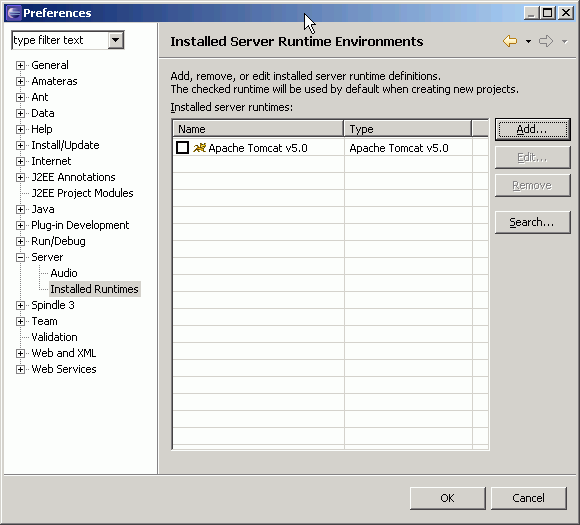Expand the General tree node

tap(20, 65)
